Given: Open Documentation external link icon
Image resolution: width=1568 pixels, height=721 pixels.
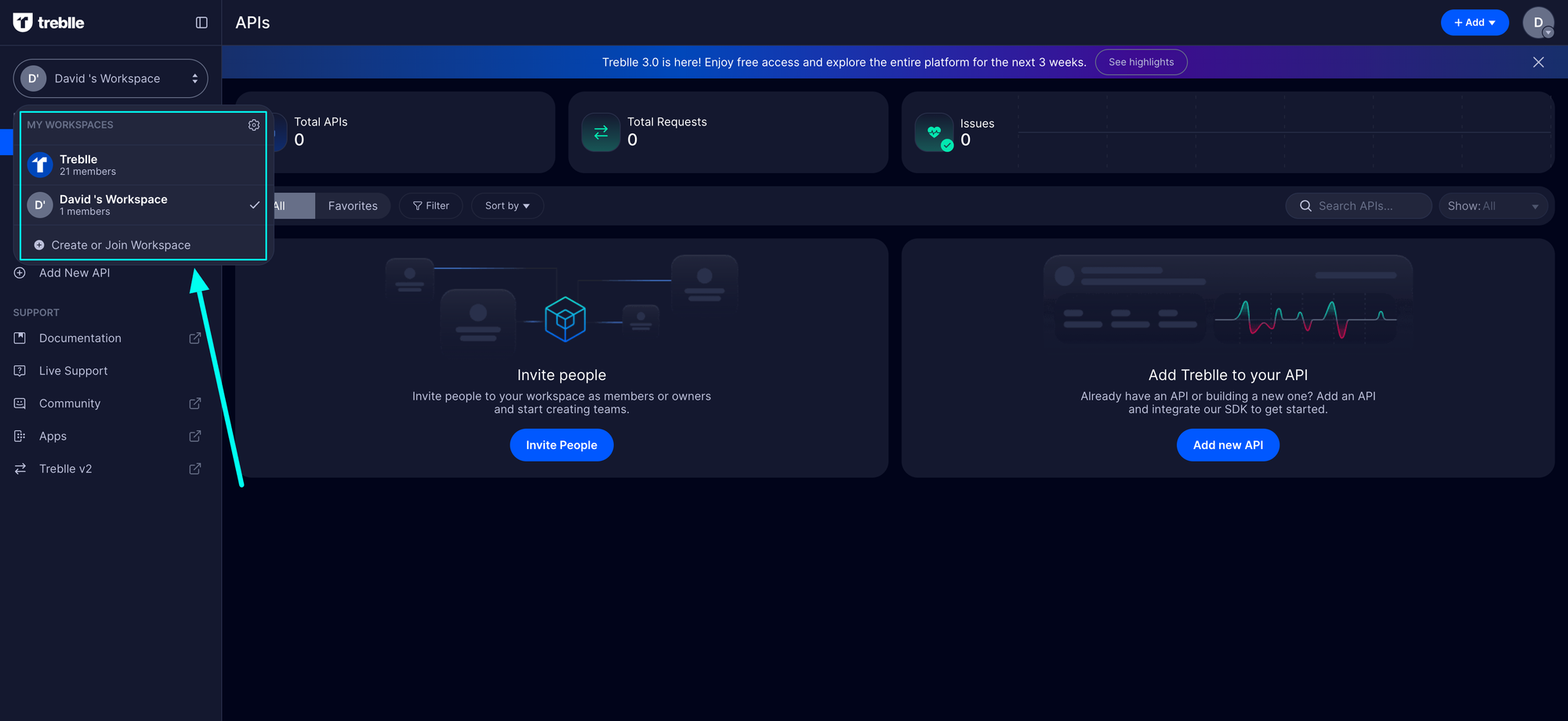Looking at the screenshot, I should pos(195,338).
